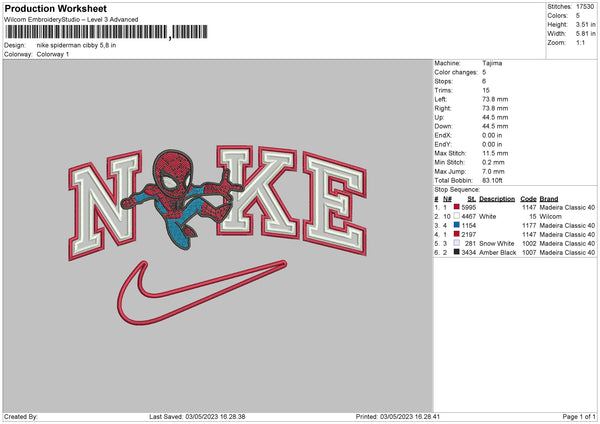Click stitch count 1154 in row 3
This screenshot has height=424, width=600.
[x=468, y=225]
